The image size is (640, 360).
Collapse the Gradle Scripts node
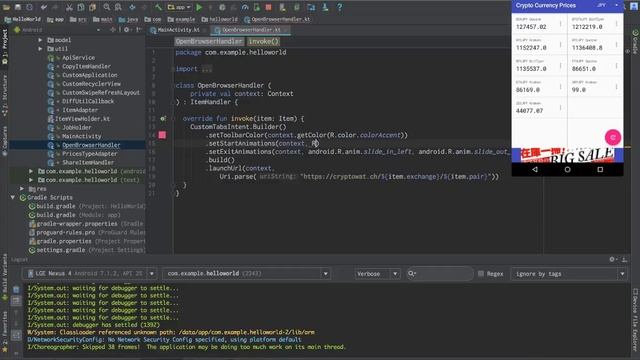13,198
